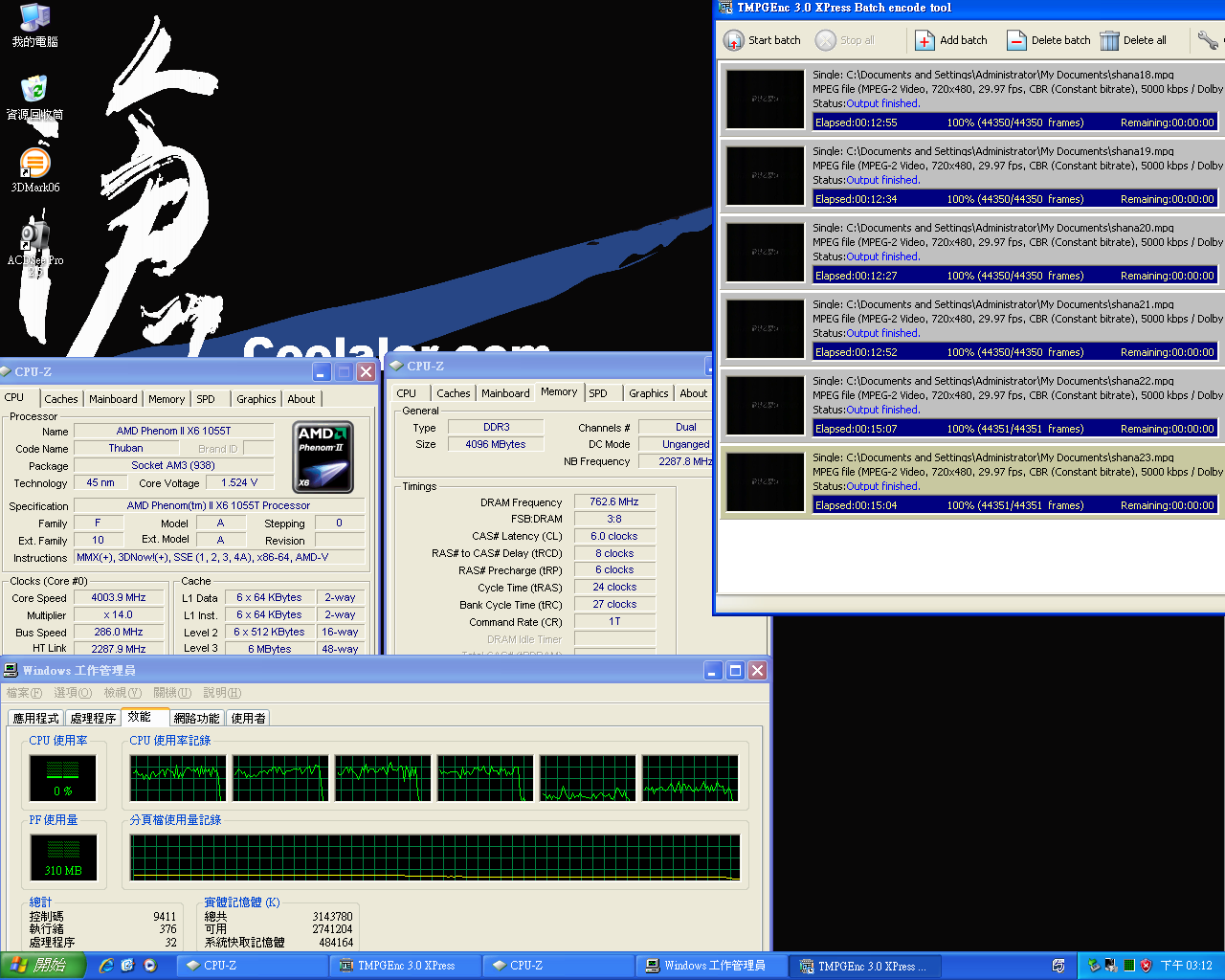Image resolution: width=1225 pixels, height=980 pixels.
Task: Switch to Mainboard tab in right CPU-Z window
Action: pos(505,393)
